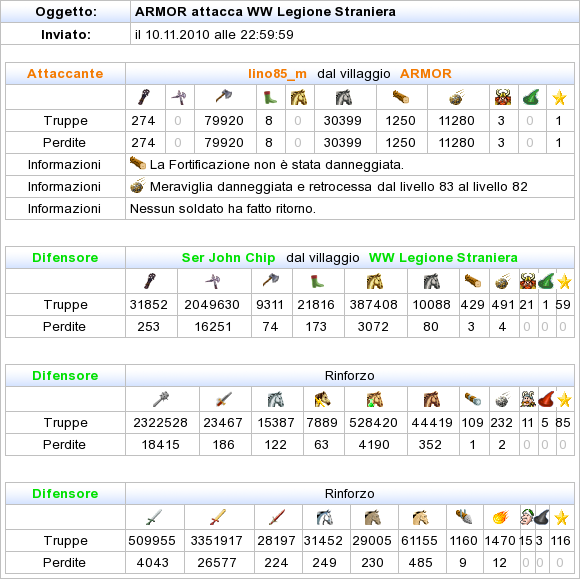Click reinforcement loss value 18415
The image size is (580, 579).
(161, 444)
